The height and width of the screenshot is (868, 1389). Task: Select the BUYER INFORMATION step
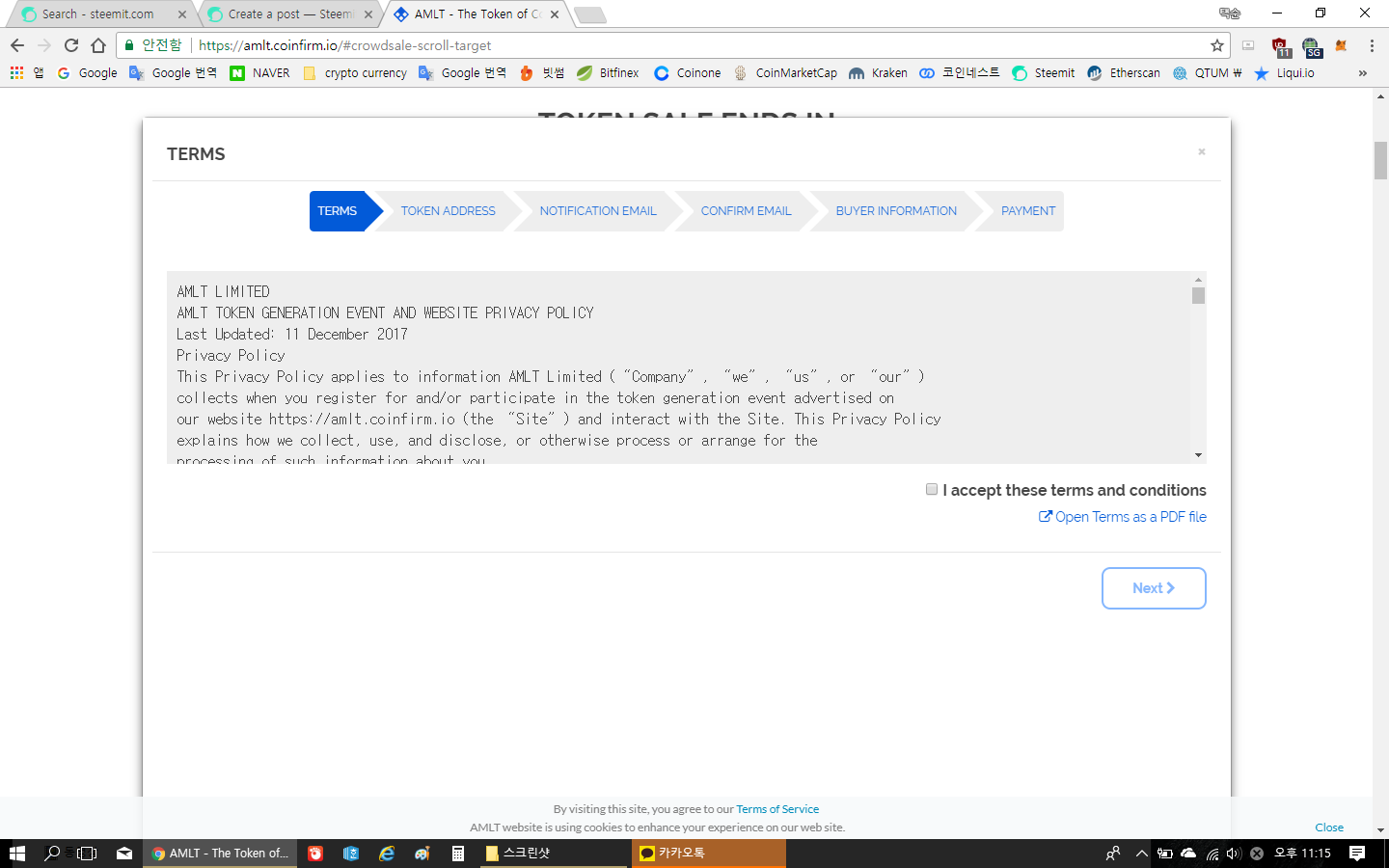[896, 211]
